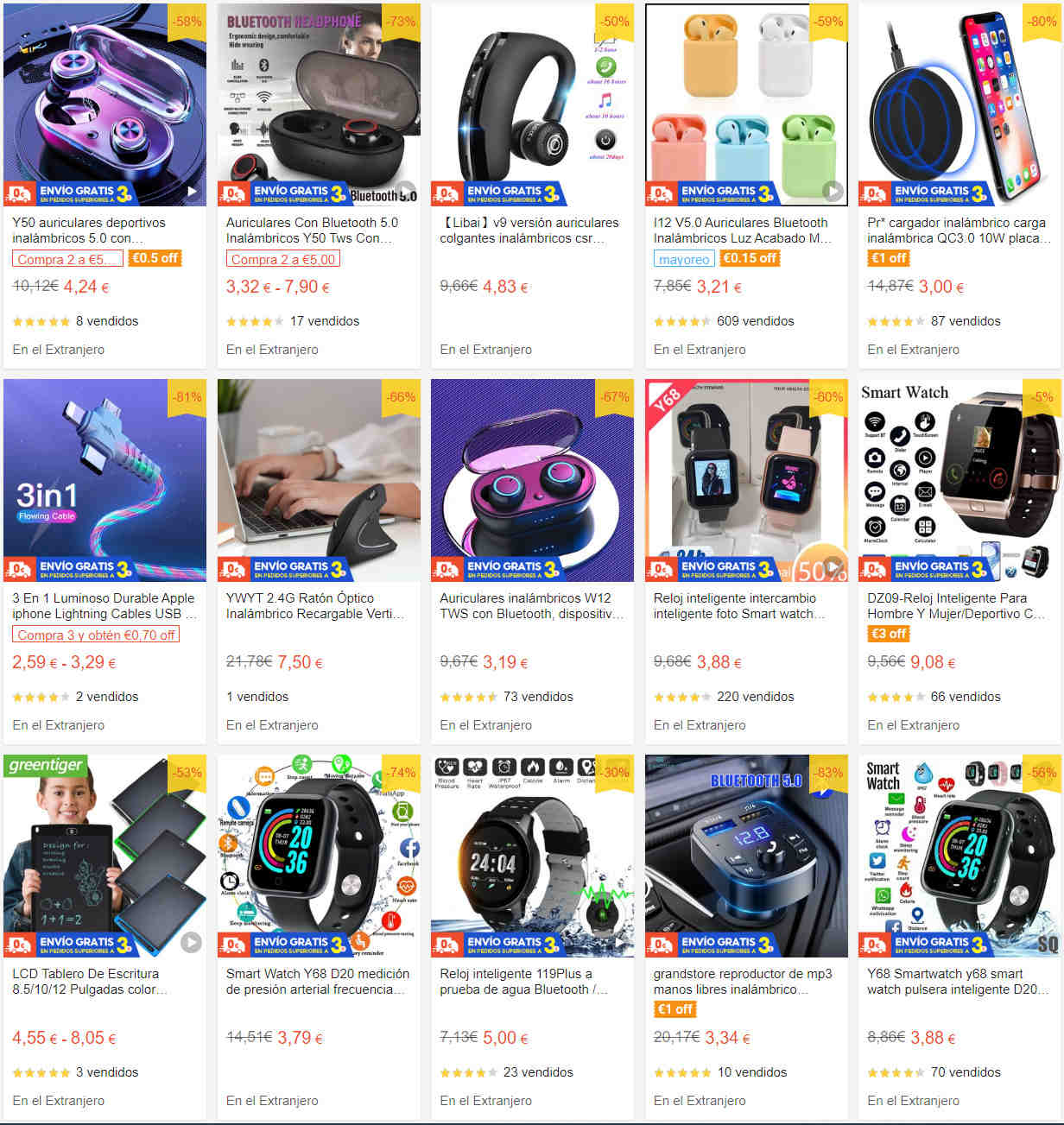Click the Bluetooth 5.0 car mp3 player image

click(x=746, y=856)
